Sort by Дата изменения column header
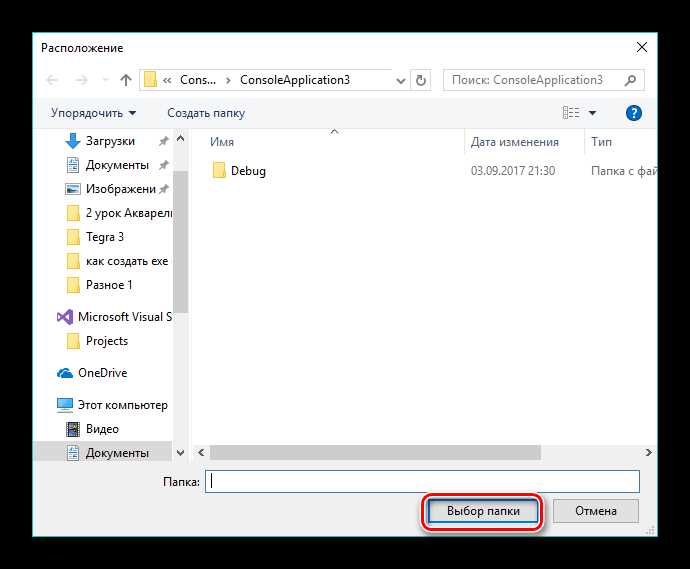This screenshot has width=690, height=569. coord(514,142)
